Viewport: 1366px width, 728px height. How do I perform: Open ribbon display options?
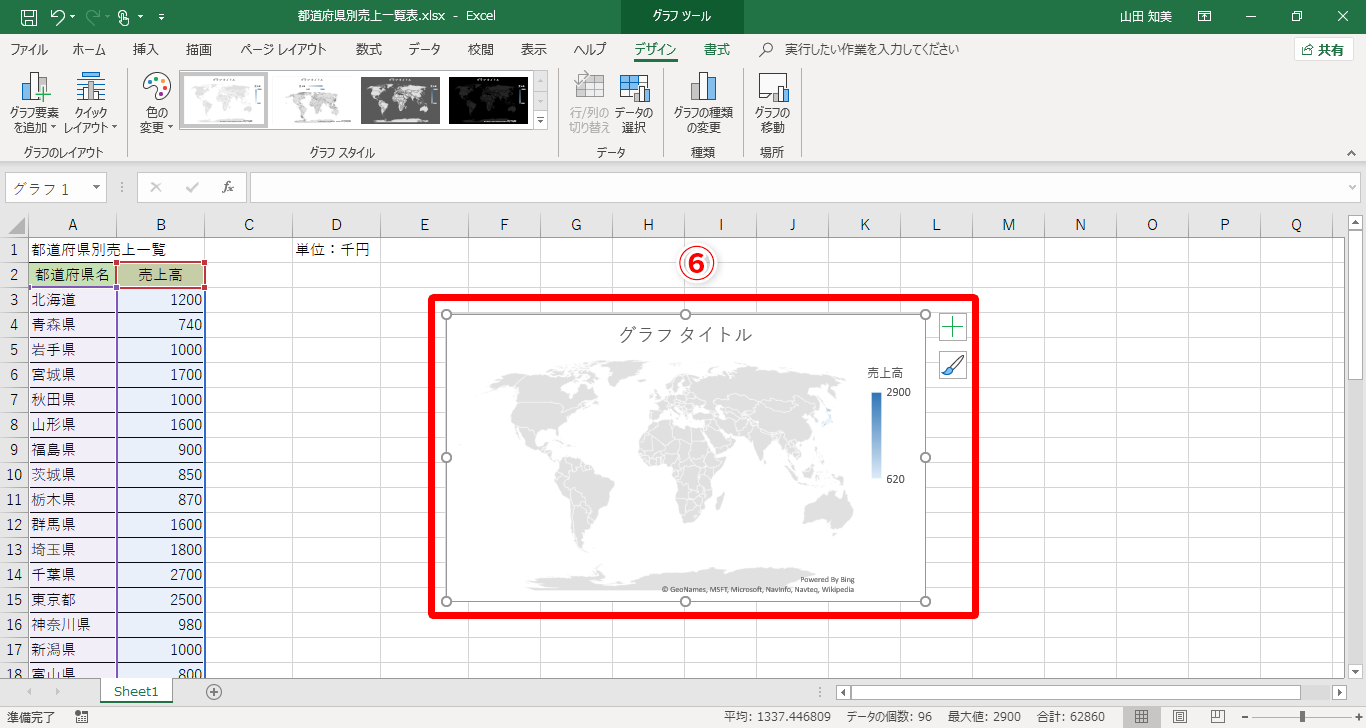tap(1205, 17)
